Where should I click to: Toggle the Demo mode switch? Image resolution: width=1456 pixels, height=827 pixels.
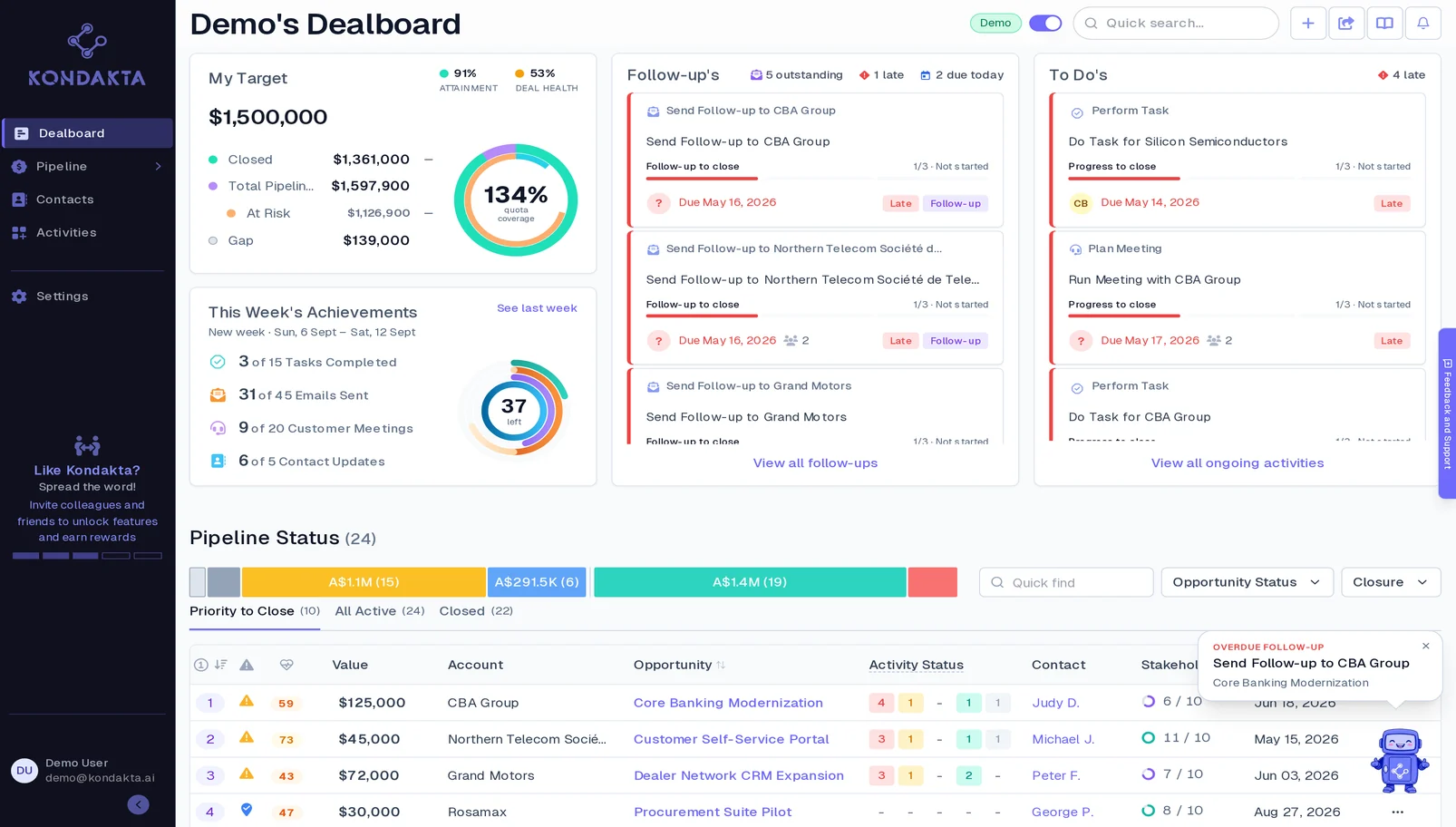click(1045, 24)
